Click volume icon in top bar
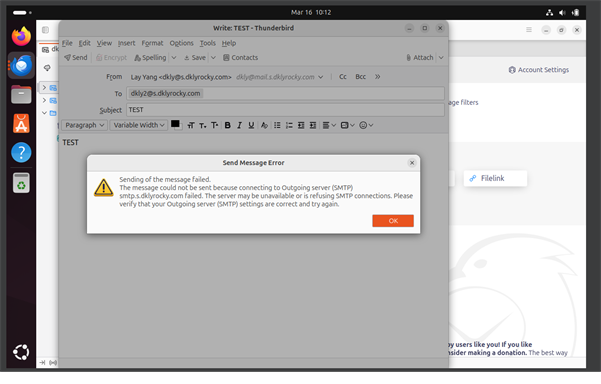This screenshot has width=601, height=384. pyautogui.click(x=562, y=13)
